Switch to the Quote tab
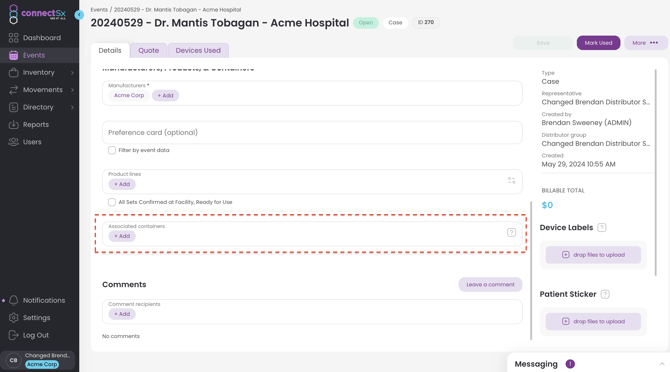The height and width of the screenshot is (372, 670). [148, 50]
